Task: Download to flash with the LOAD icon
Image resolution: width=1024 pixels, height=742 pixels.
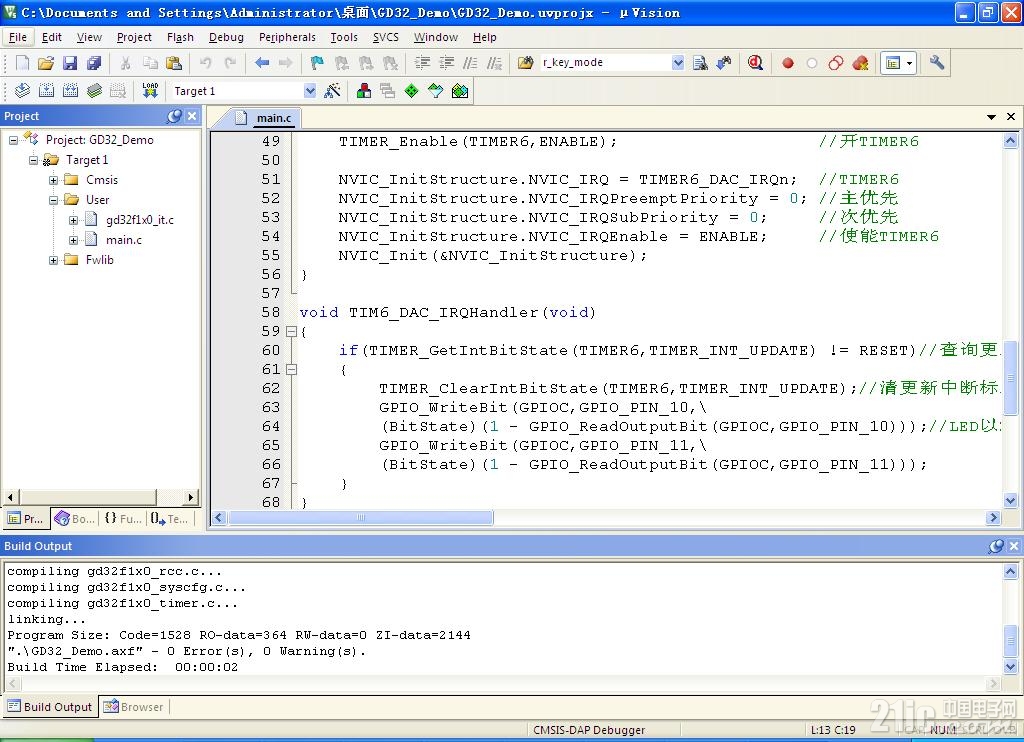Action: click(x=150, y=91)
